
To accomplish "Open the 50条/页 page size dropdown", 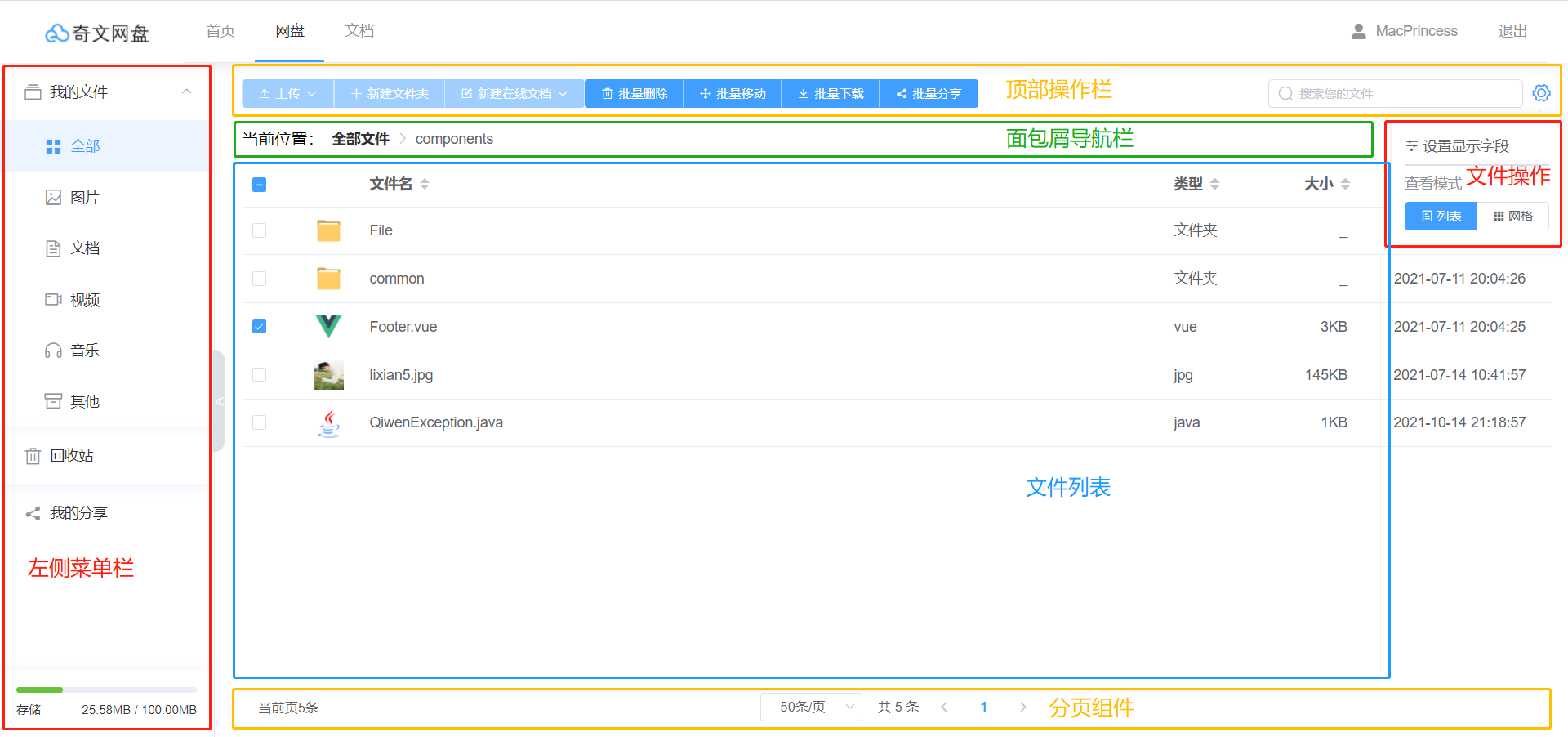I will click(811, 707).
